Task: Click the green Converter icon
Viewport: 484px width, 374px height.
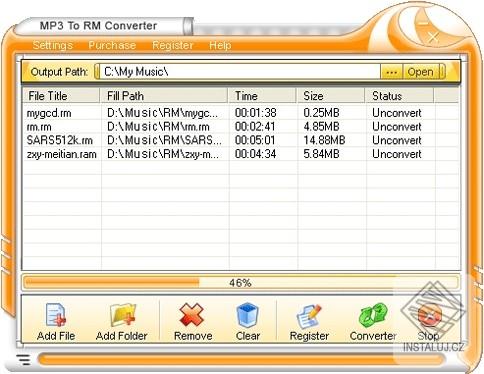Action: tap(373, 315)
